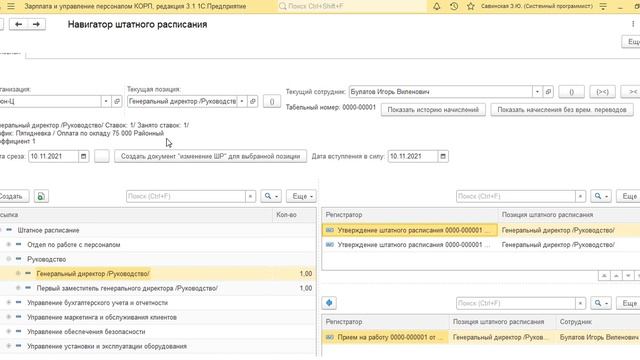Expand Отдел по работе с персоналом node
Screen dimensions: 640x360
click(x=9, y=244)
